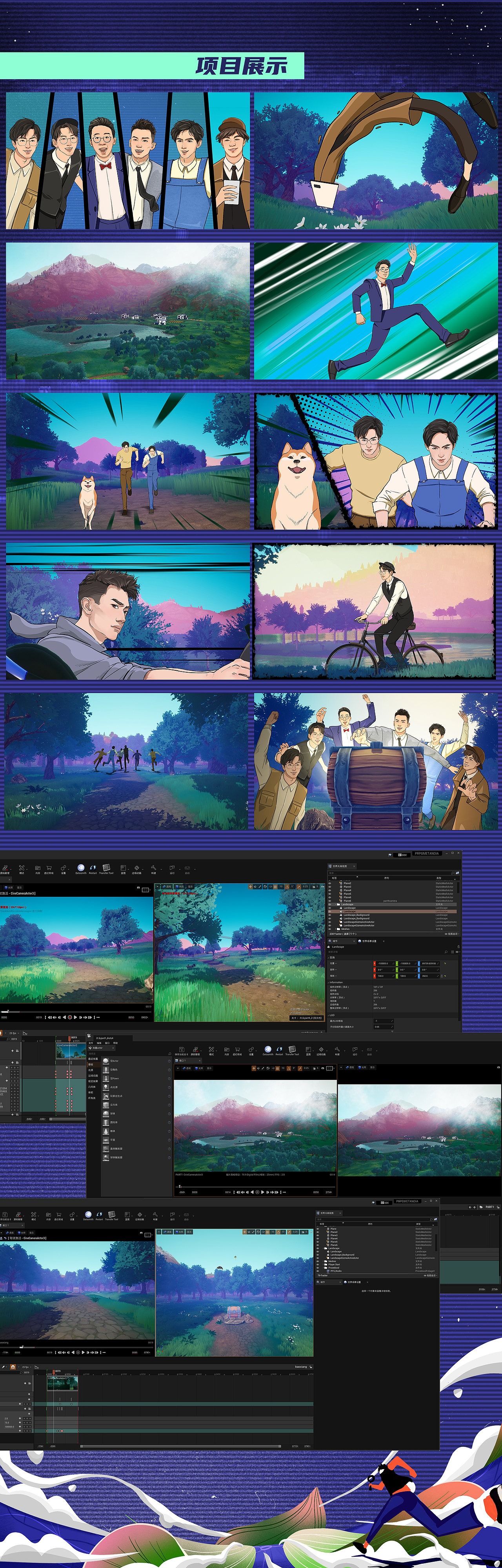The height and width of the screenshot is (1568, 502).
Task: Click 设置 icon in bottom editor toolbar
Action: point(72,1215)
